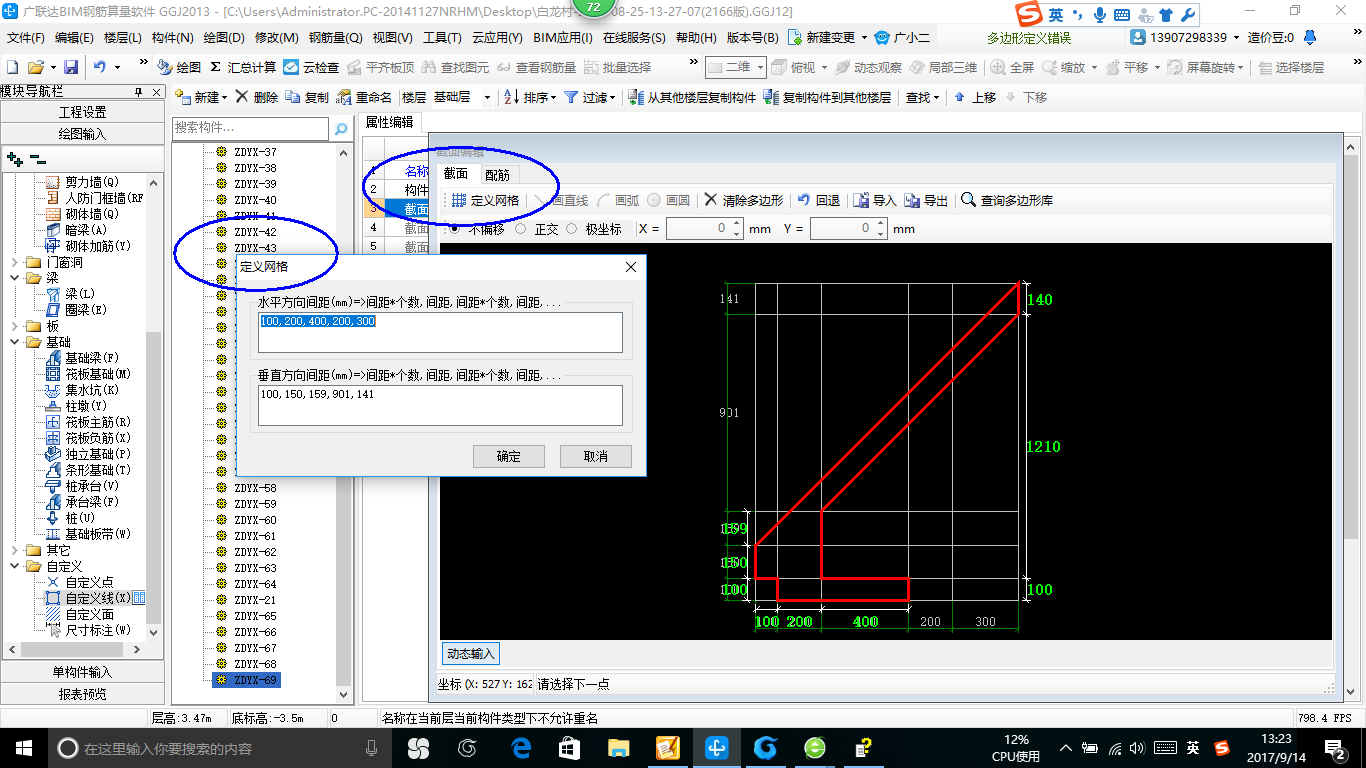Viewport: 1366px width, 768px height.
Task: Open the 新建 dropdown menu
Action: (x=202, y=97)
